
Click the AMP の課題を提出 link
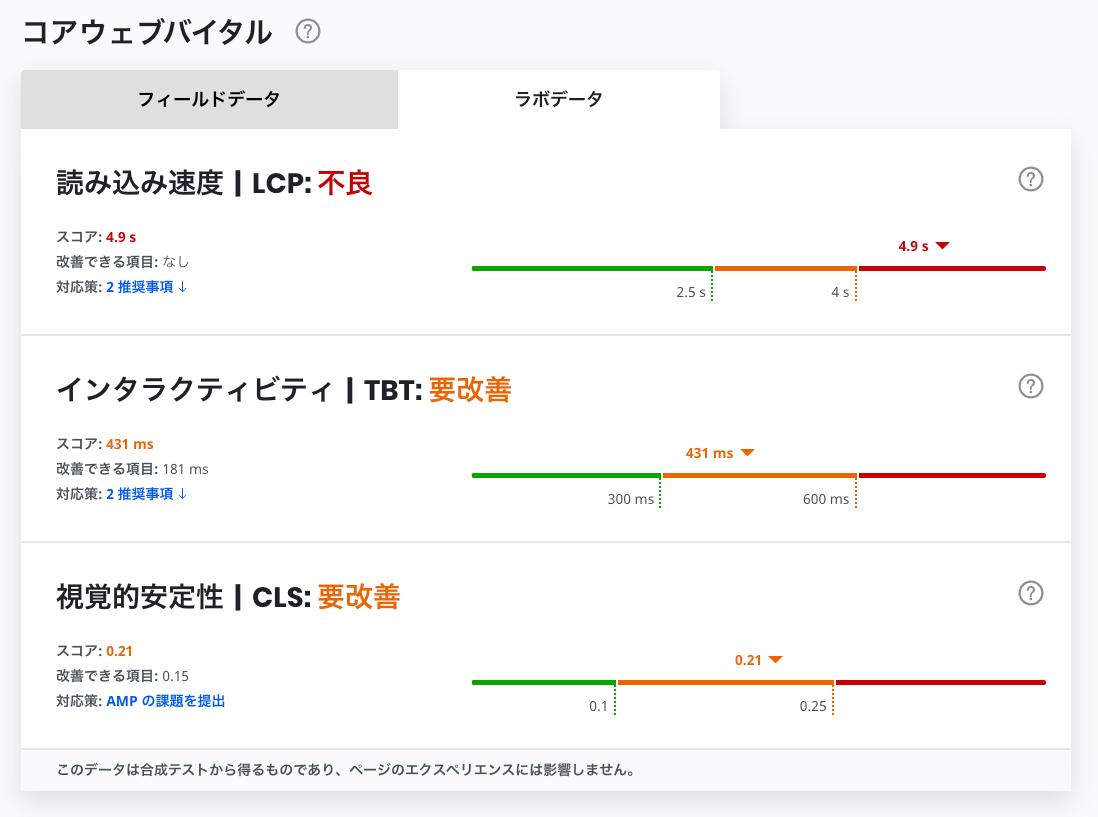click(165, 701)
